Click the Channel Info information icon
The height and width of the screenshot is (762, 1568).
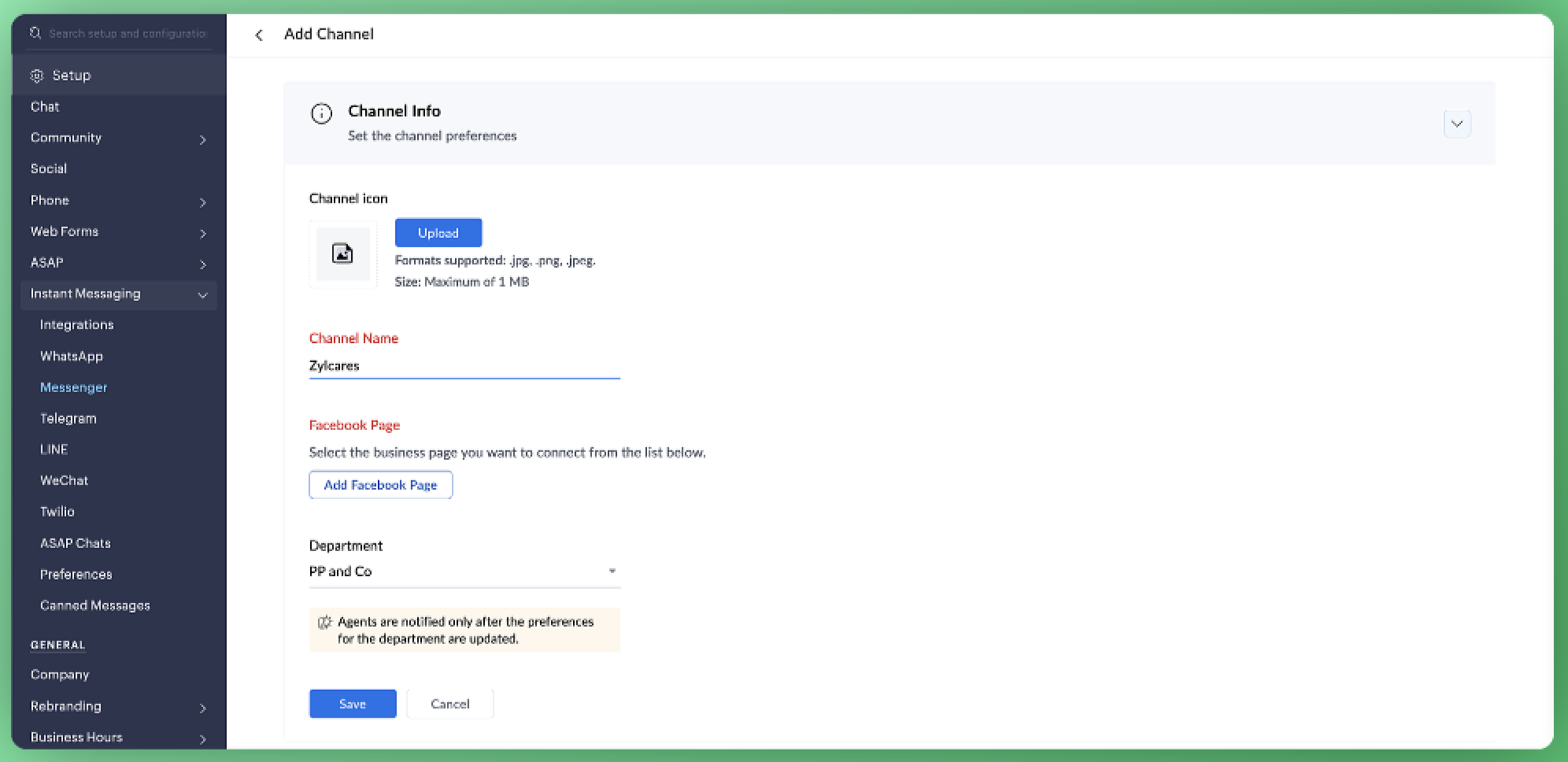click(321, 114)
